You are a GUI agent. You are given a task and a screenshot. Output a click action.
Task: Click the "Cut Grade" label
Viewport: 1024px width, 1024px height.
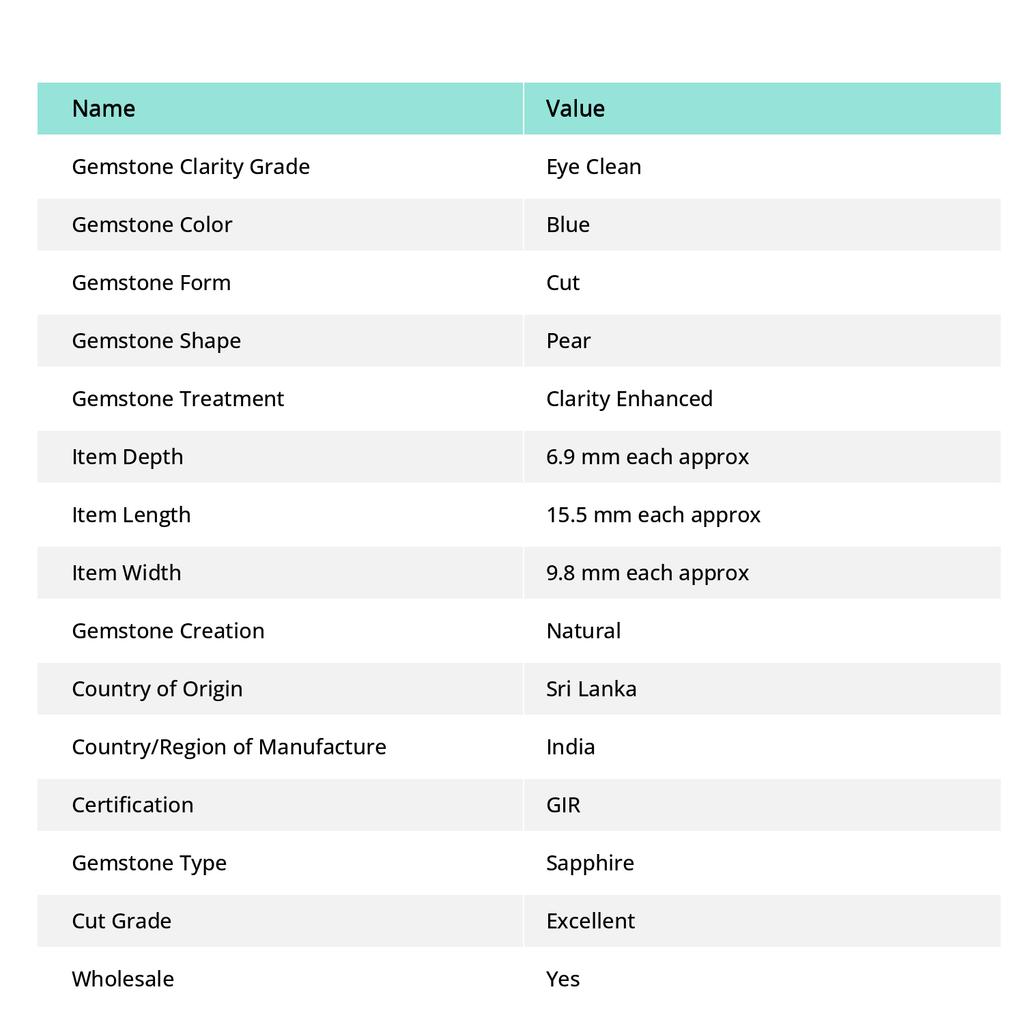(121, 921)
